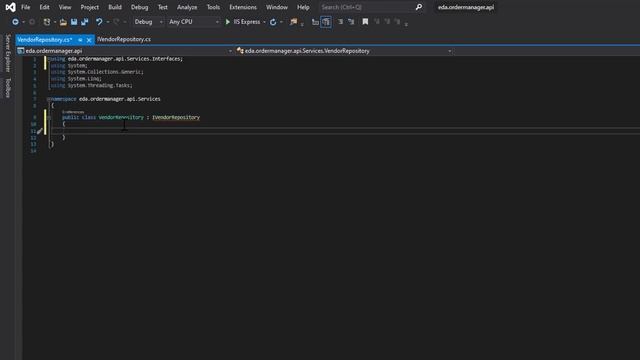Click the Visual Studio logo icon

pos(11,7)
